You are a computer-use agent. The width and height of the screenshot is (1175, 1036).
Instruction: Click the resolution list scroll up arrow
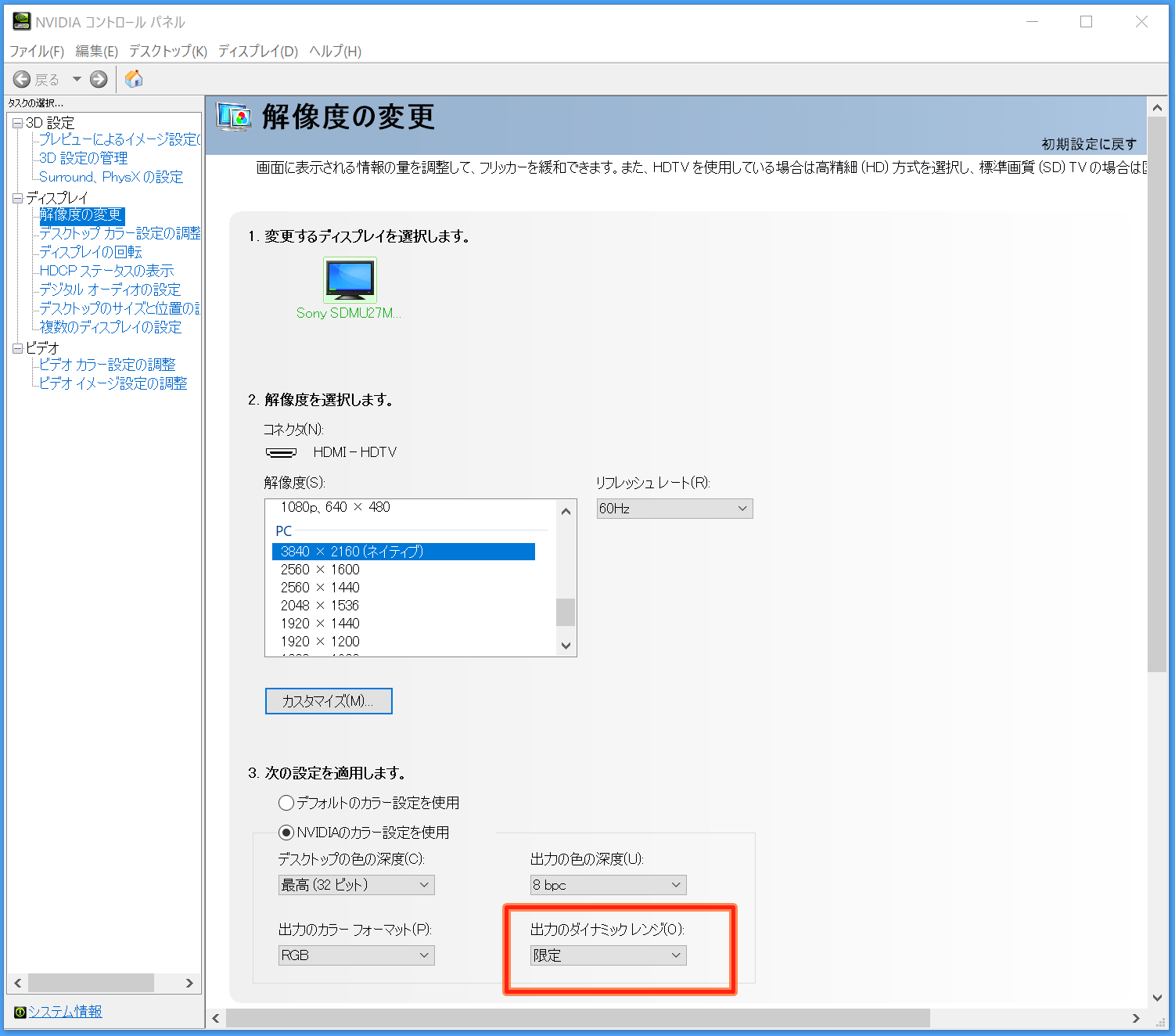(x=566, y=511)
